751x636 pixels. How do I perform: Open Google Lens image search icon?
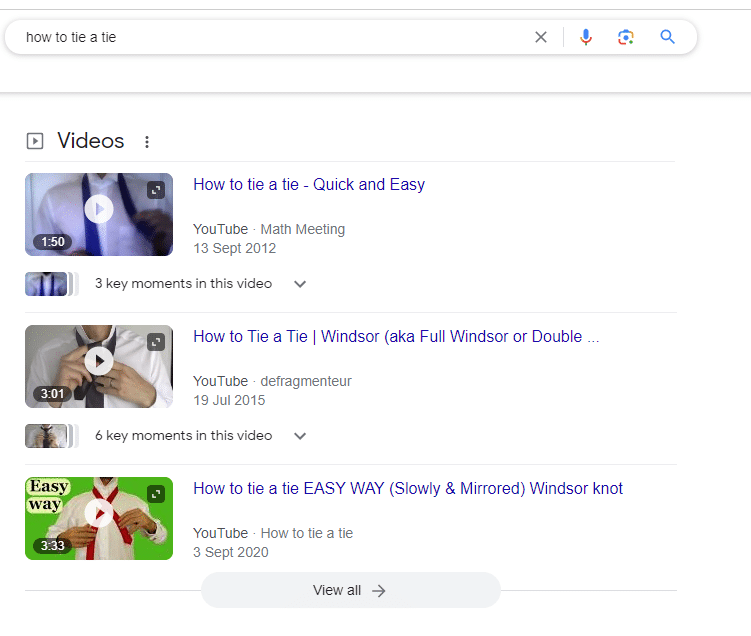click(626, 37)
